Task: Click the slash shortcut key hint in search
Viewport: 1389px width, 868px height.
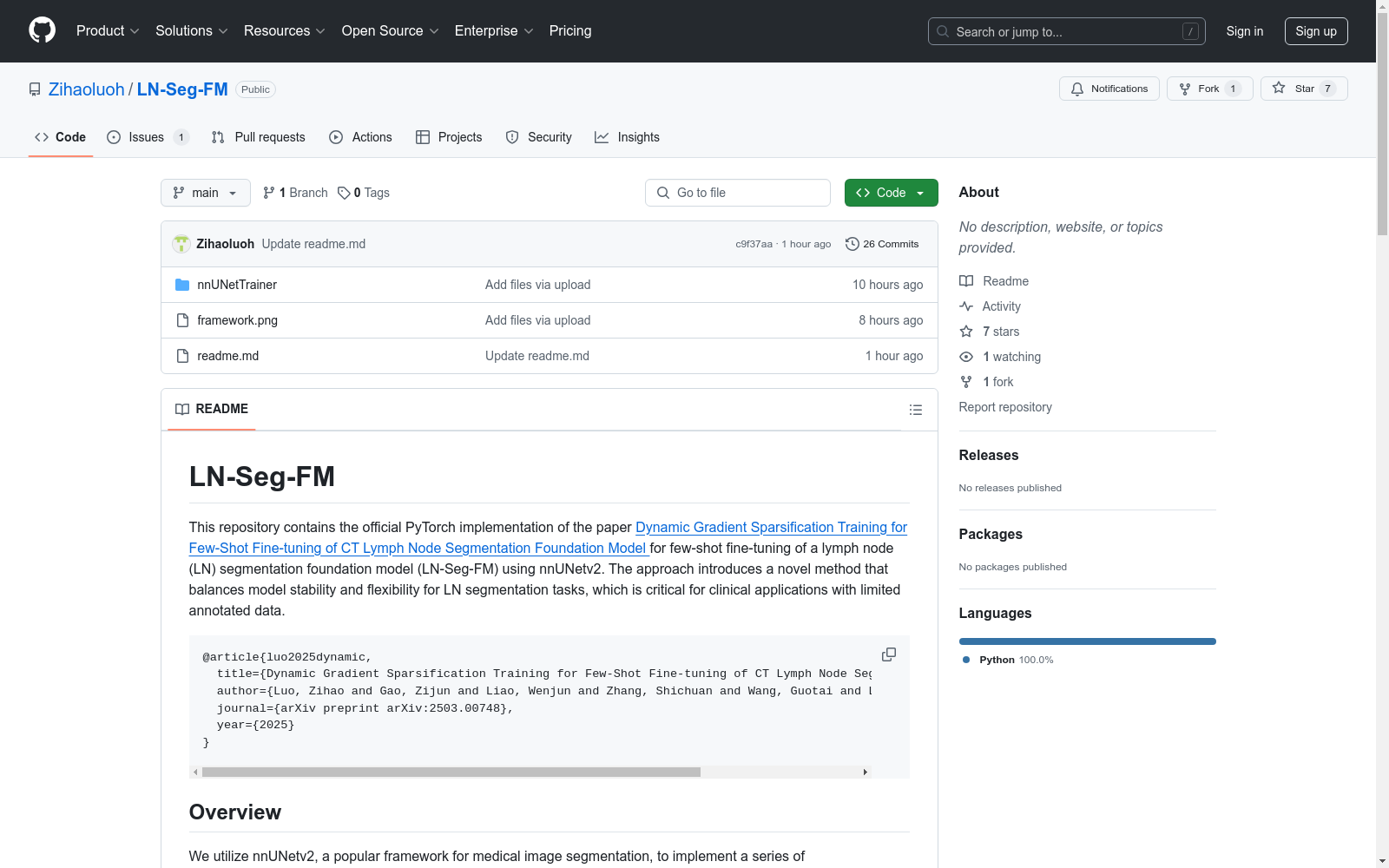Action: (1190, 31)
